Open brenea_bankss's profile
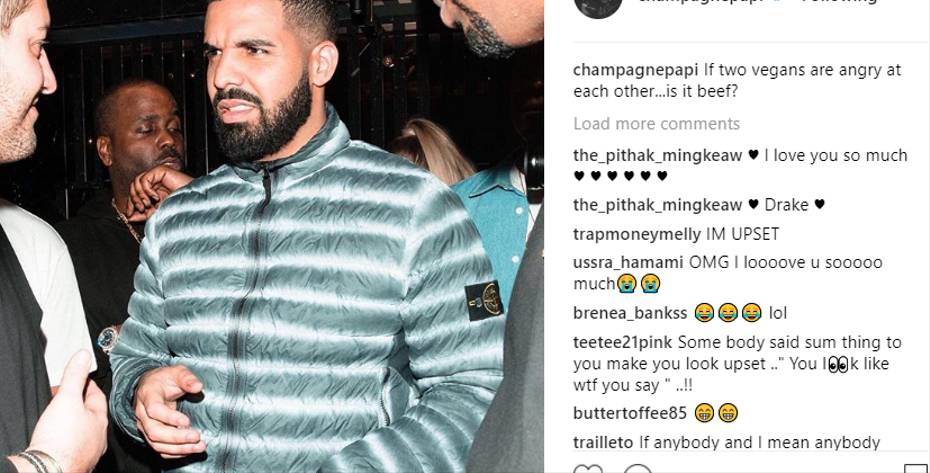The width and height of the screenshot is (930, 473). (630, 313)
